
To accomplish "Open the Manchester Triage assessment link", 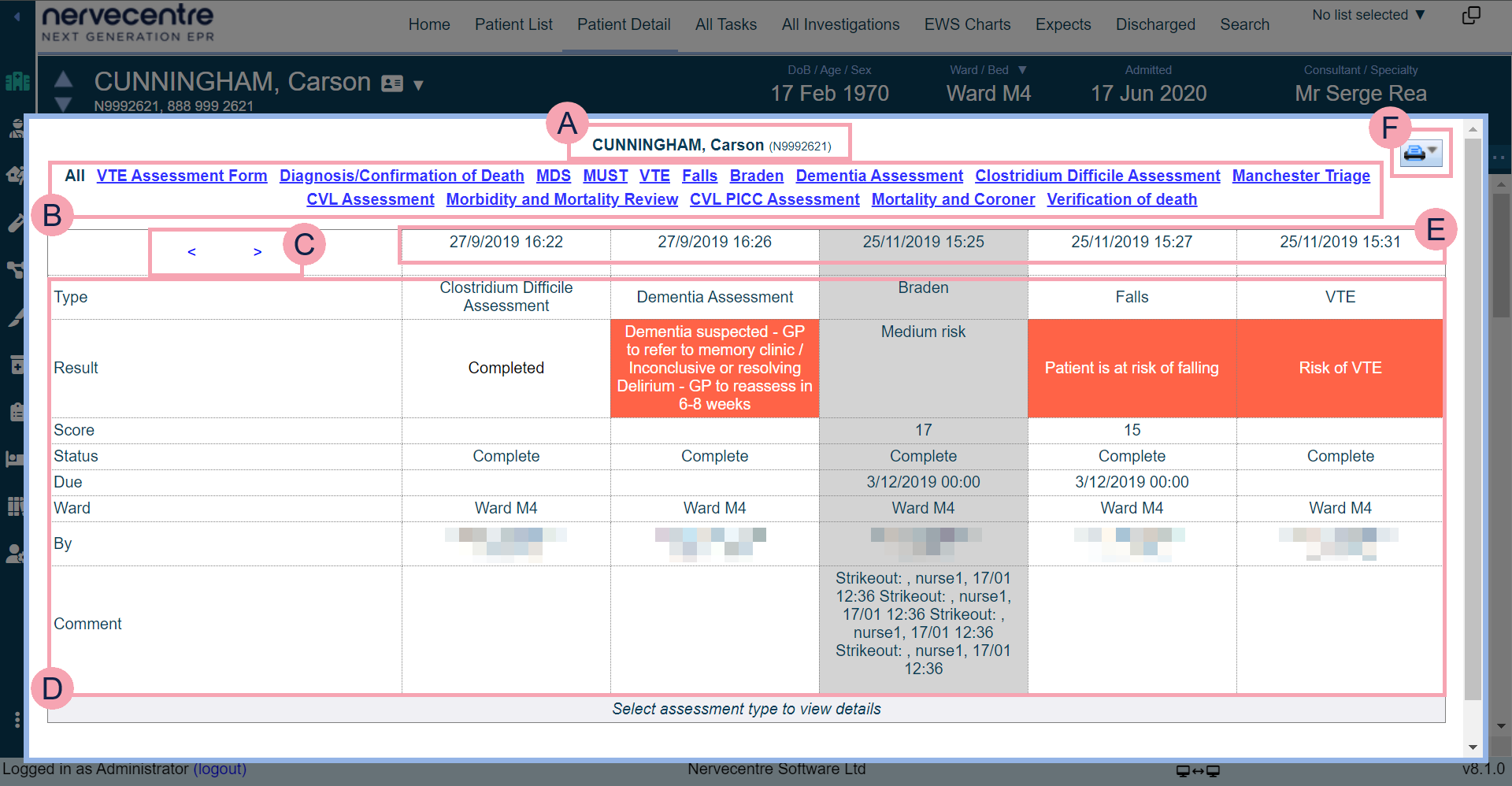I will [1300, 176].
